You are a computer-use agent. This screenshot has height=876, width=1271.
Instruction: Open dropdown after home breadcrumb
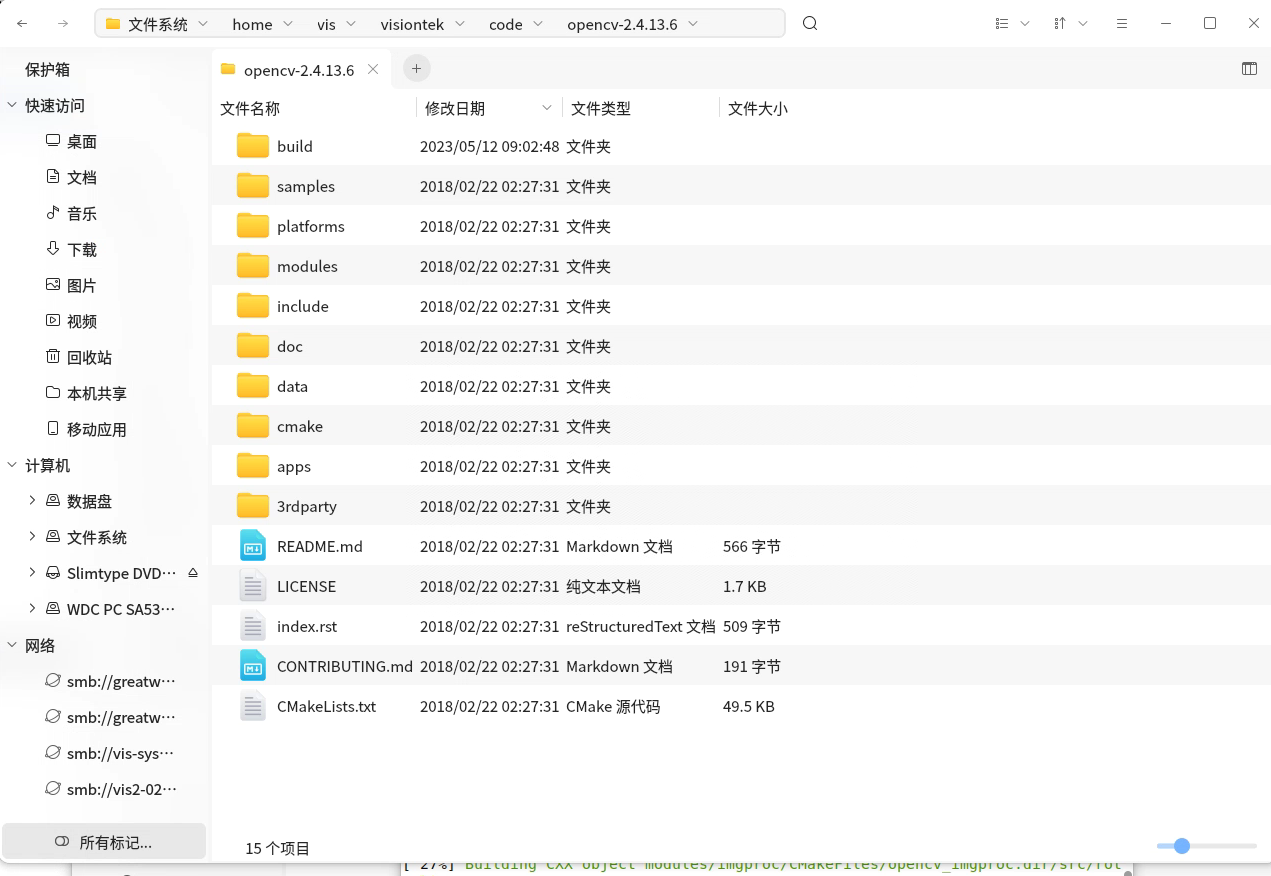point(288,24)
